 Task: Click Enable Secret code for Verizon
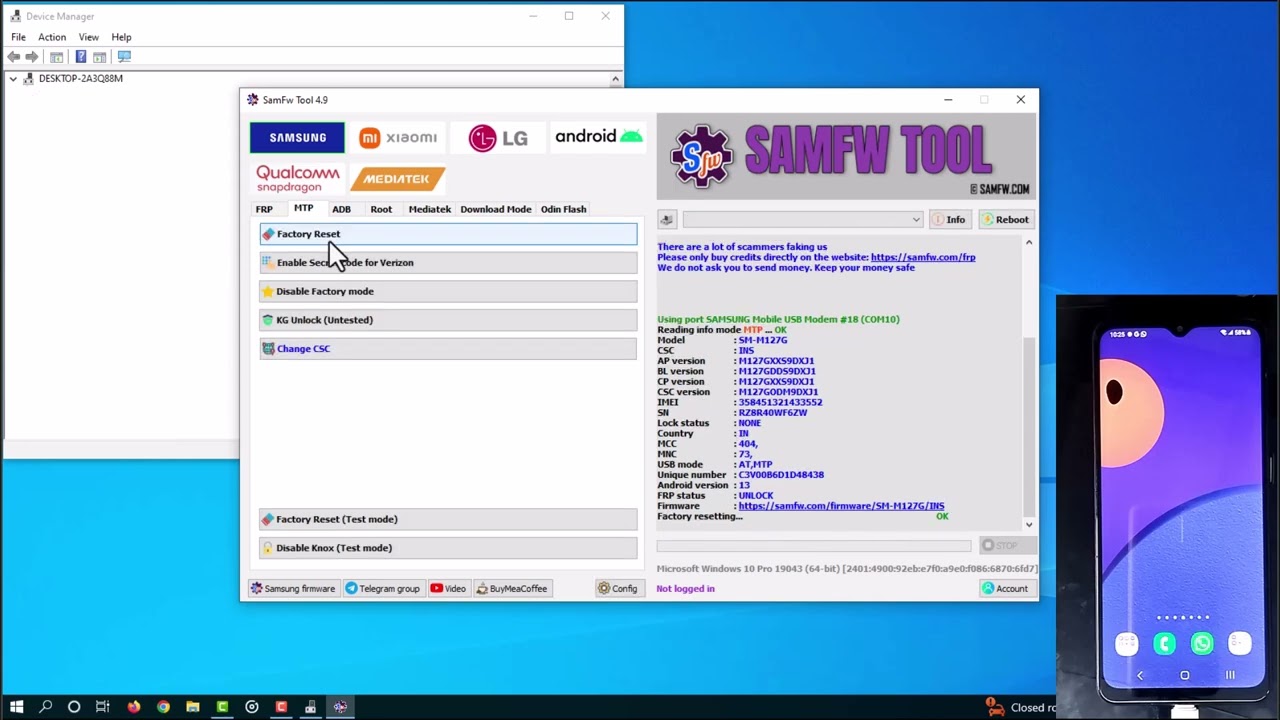448,263
